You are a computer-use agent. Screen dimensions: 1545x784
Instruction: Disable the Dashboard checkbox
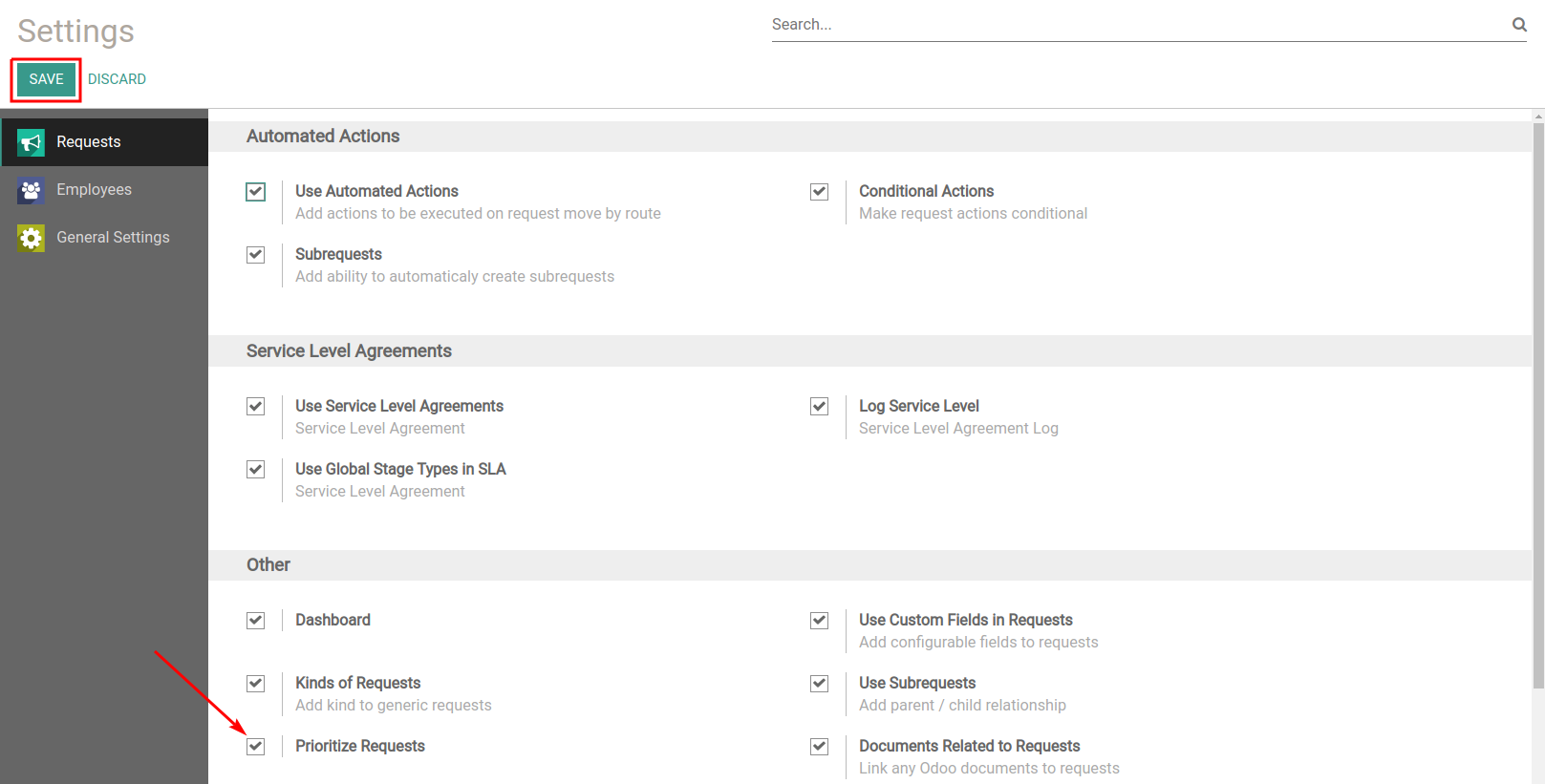click(x=255, y=621)
